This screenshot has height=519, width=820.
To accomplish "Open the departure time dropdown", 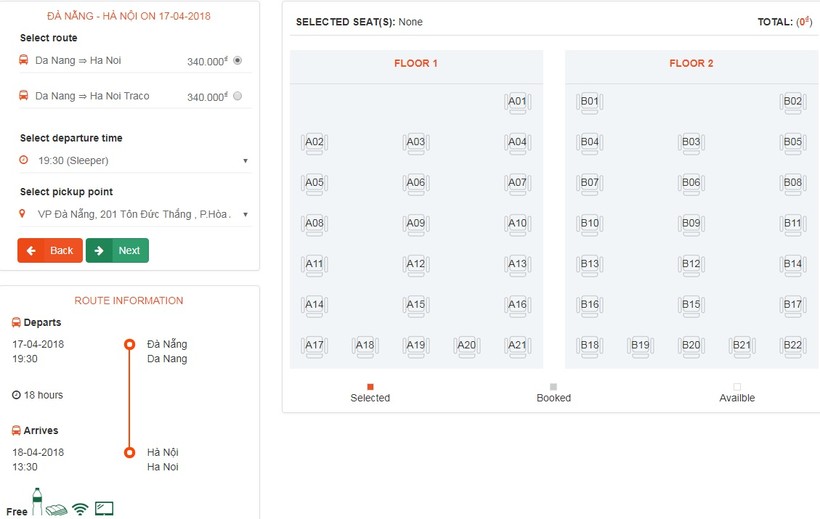I will coord(134,160).
